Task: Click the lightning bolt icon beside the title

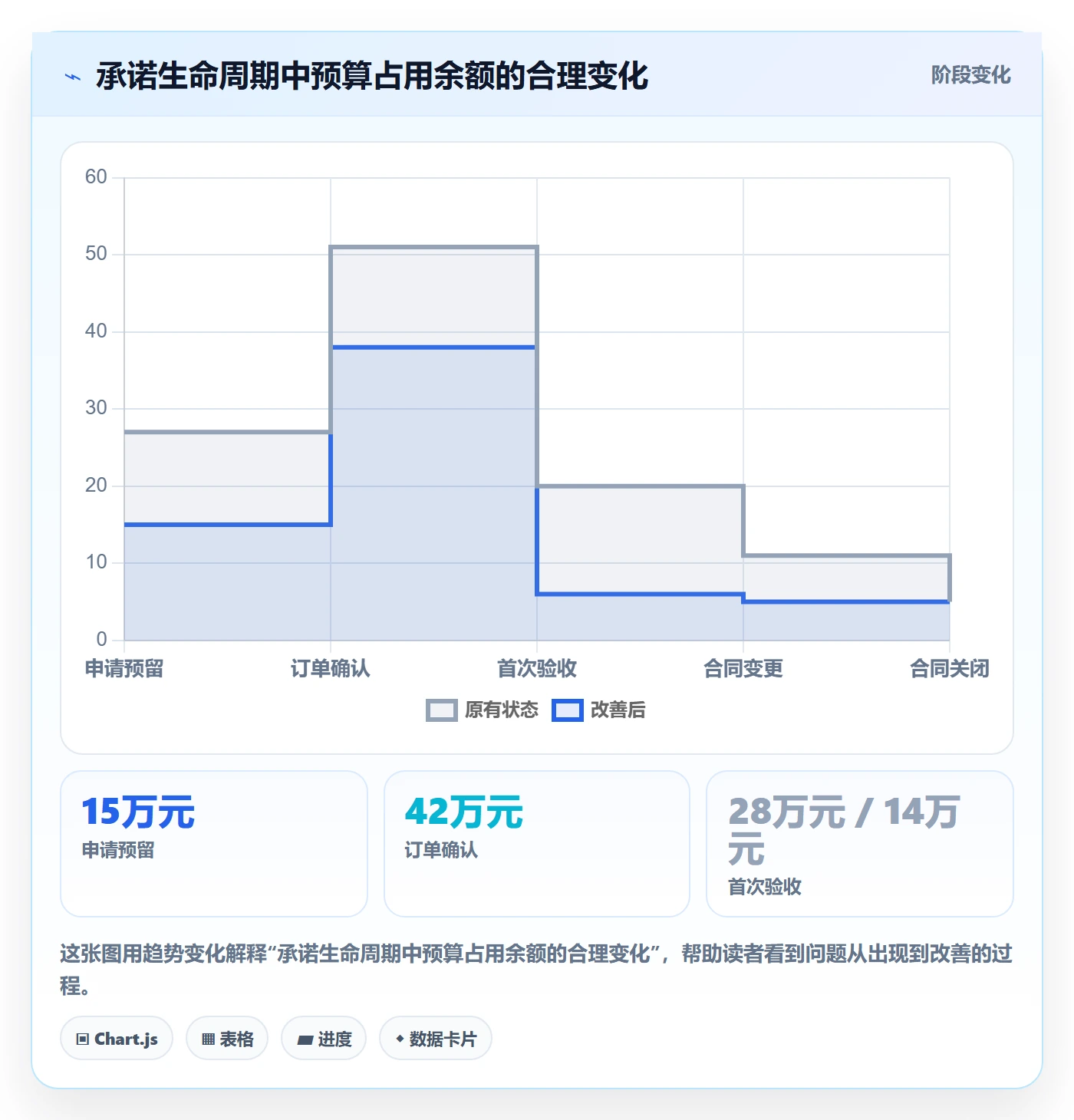Action: pos(73,77)
